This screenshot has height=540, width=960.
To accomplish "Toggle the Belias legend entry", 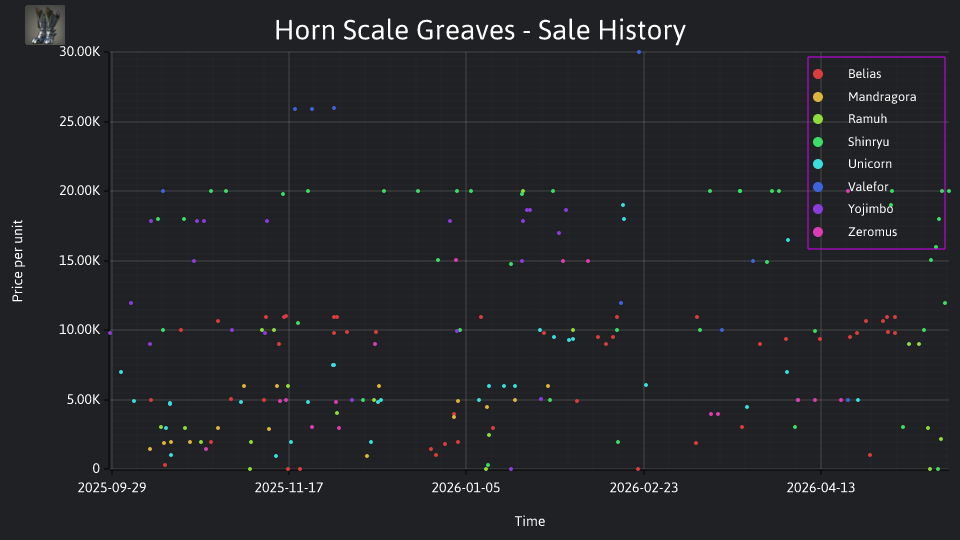I will click(864, 74).
